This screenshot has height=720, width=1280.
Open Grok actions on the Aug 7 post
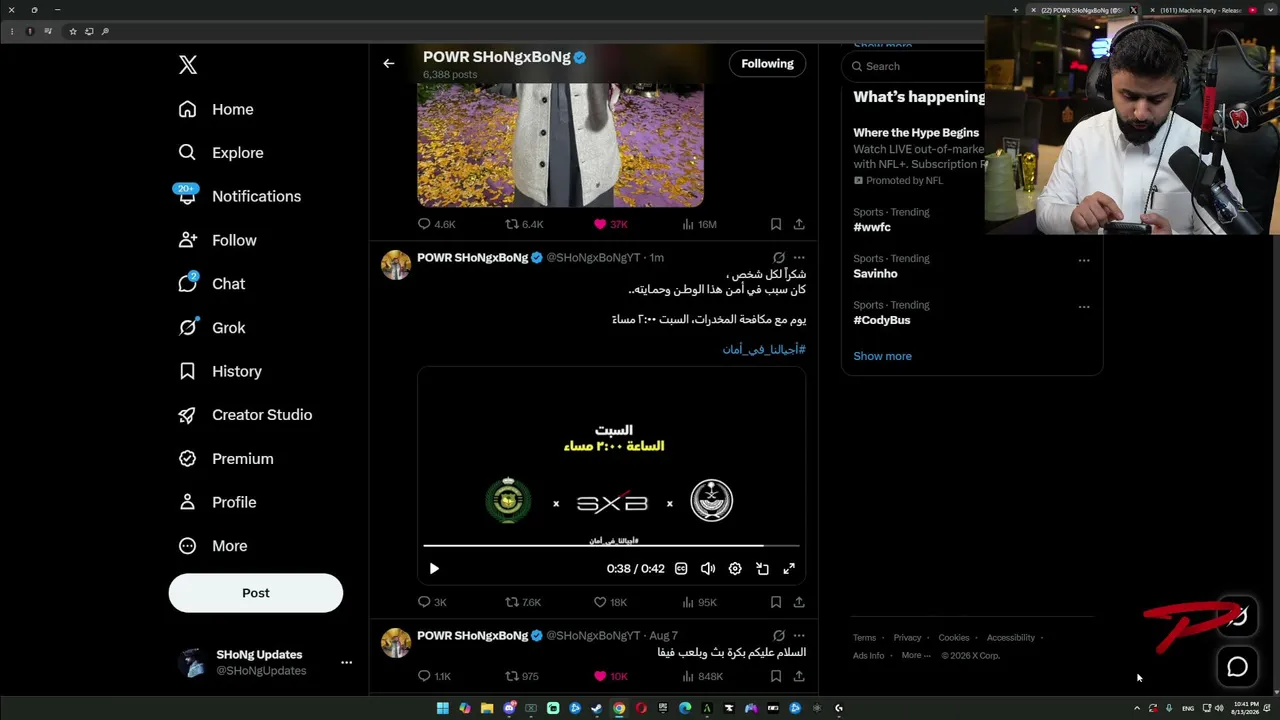pyautogui.click(x=779, y=636)
